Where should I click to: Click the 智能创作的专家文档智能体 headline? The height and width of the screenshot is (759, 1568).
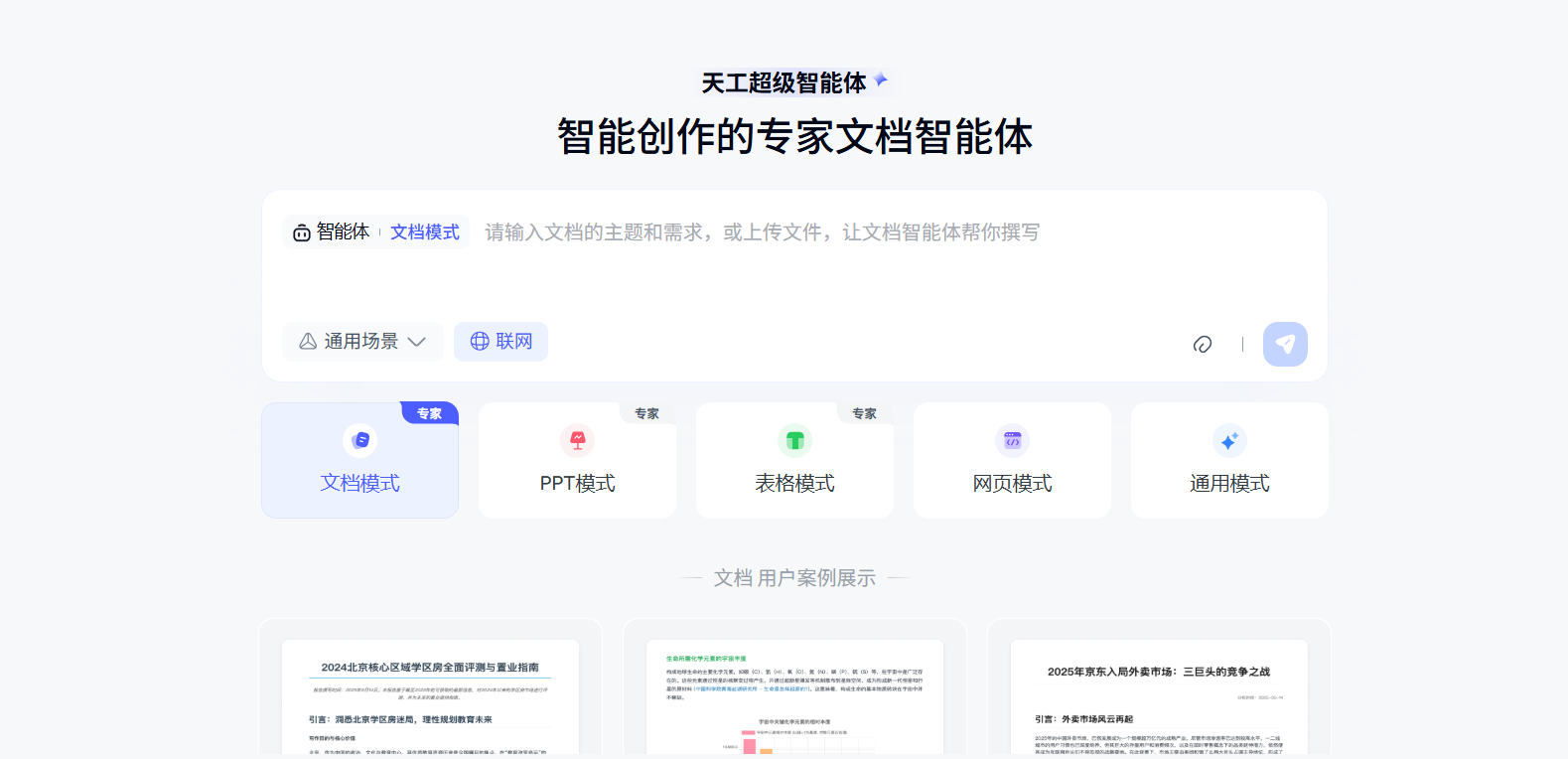tap(794, 137)
